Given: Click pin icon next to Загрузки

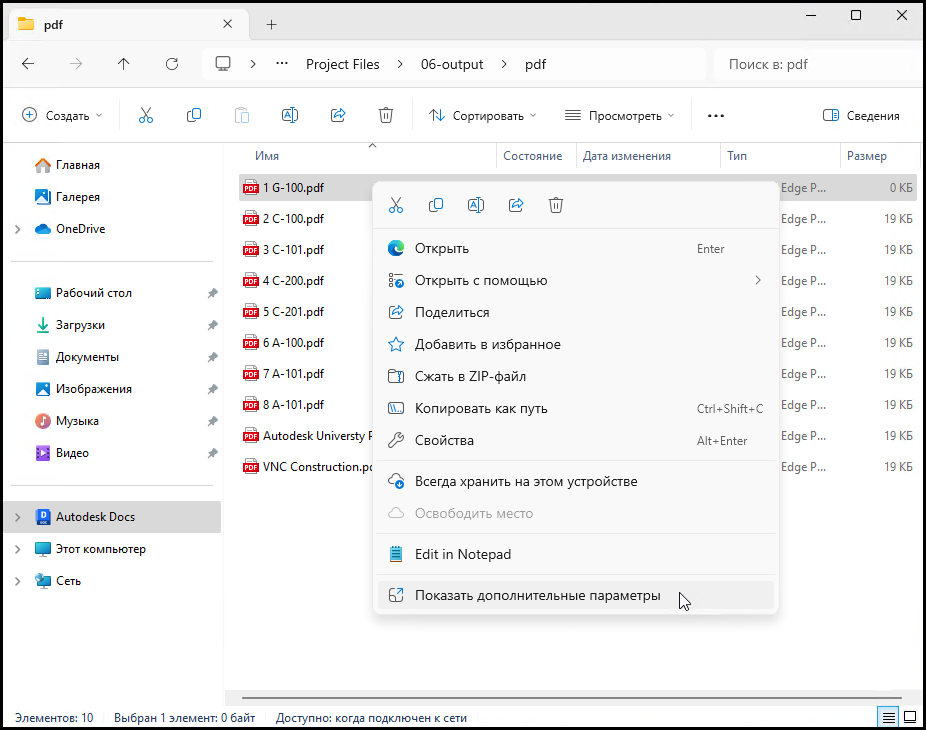Looking at the screenshot, I should [213, 325].
